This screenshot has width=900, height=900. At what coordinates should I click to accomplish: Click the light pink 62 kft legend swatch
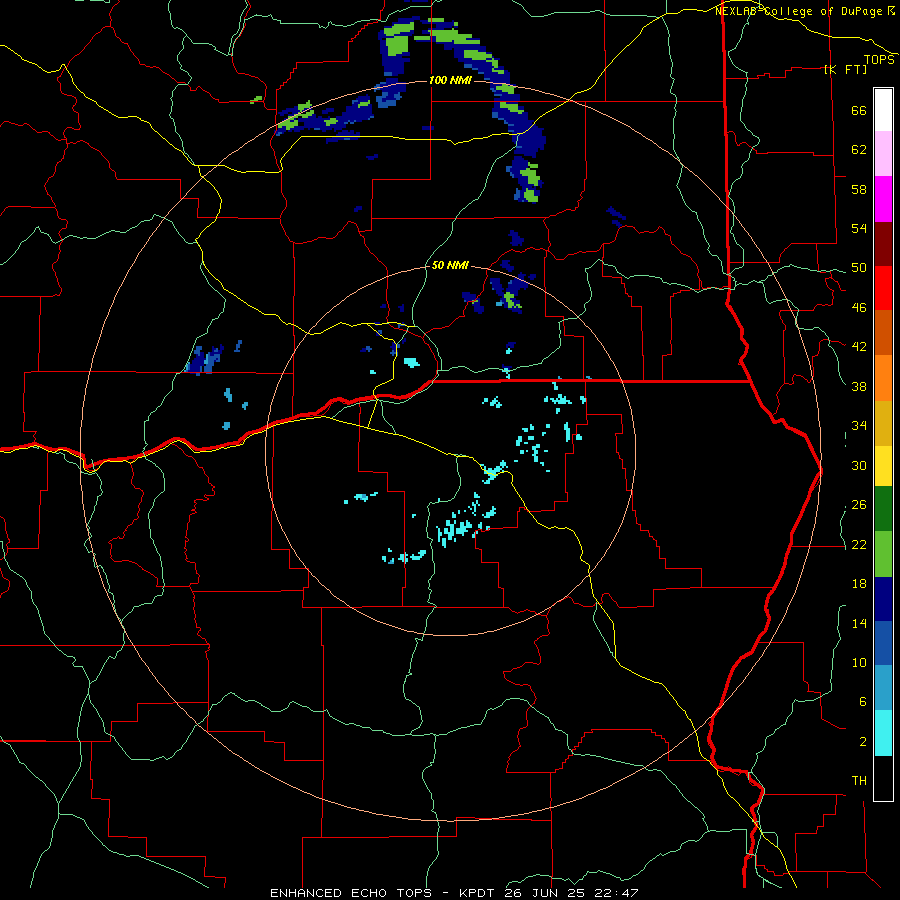(x=883, y=154)
